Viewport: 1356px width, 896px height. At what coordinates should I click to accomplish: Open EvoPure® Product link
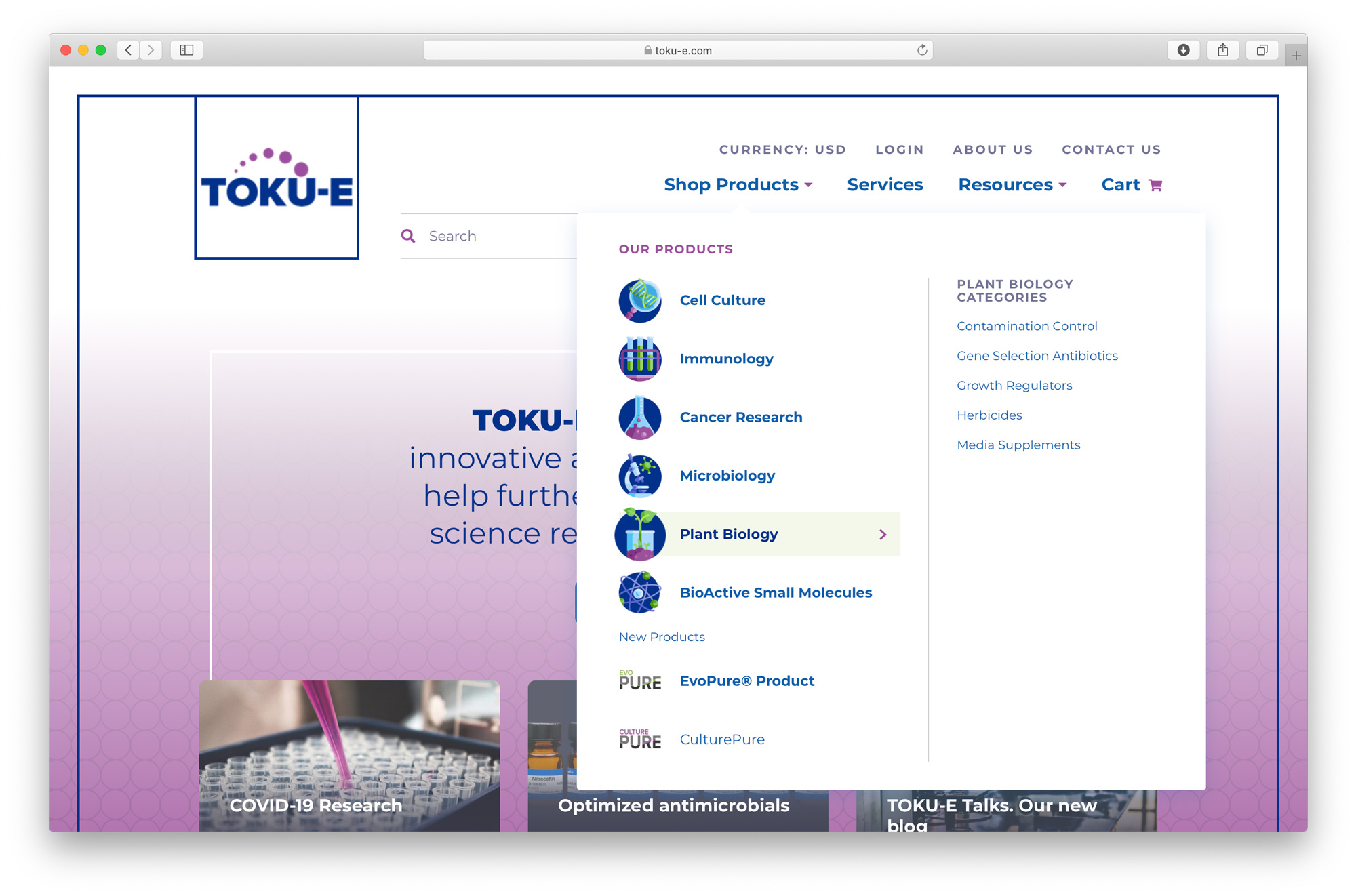pyautogui.click(x=746, y=680)
